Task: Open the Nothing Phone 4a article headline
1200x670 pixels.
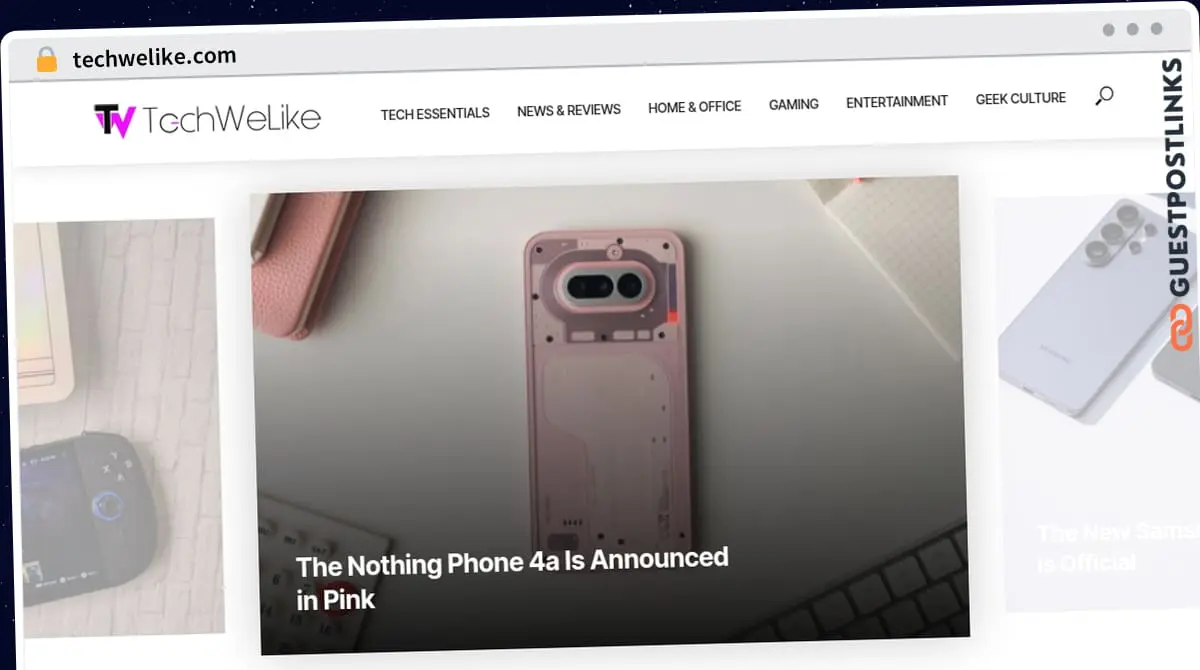Action: tap(513, 579)
